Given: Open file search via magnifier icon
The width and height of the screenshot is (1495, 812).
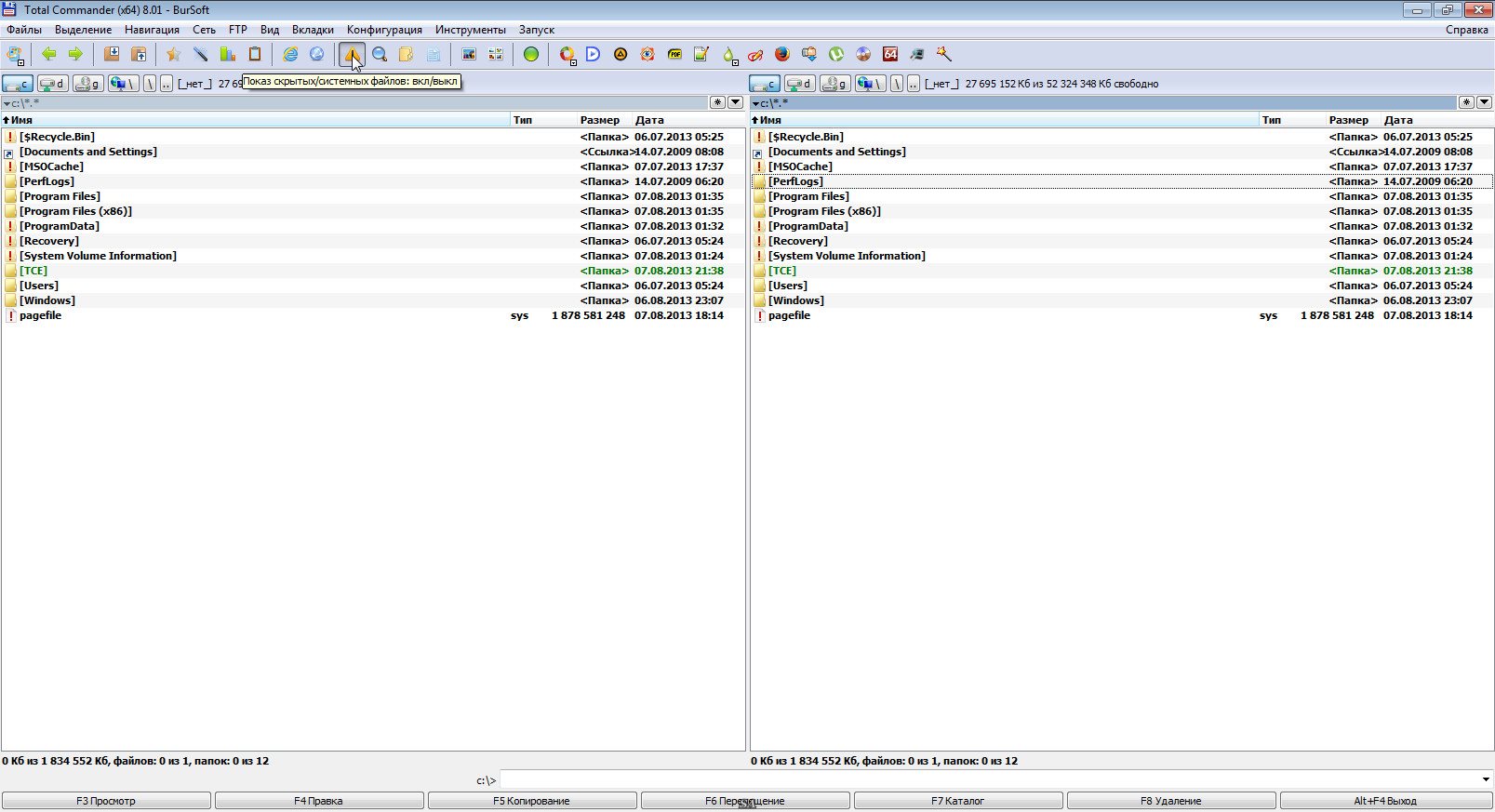Looking at the screenshot, I should point(380,54).
